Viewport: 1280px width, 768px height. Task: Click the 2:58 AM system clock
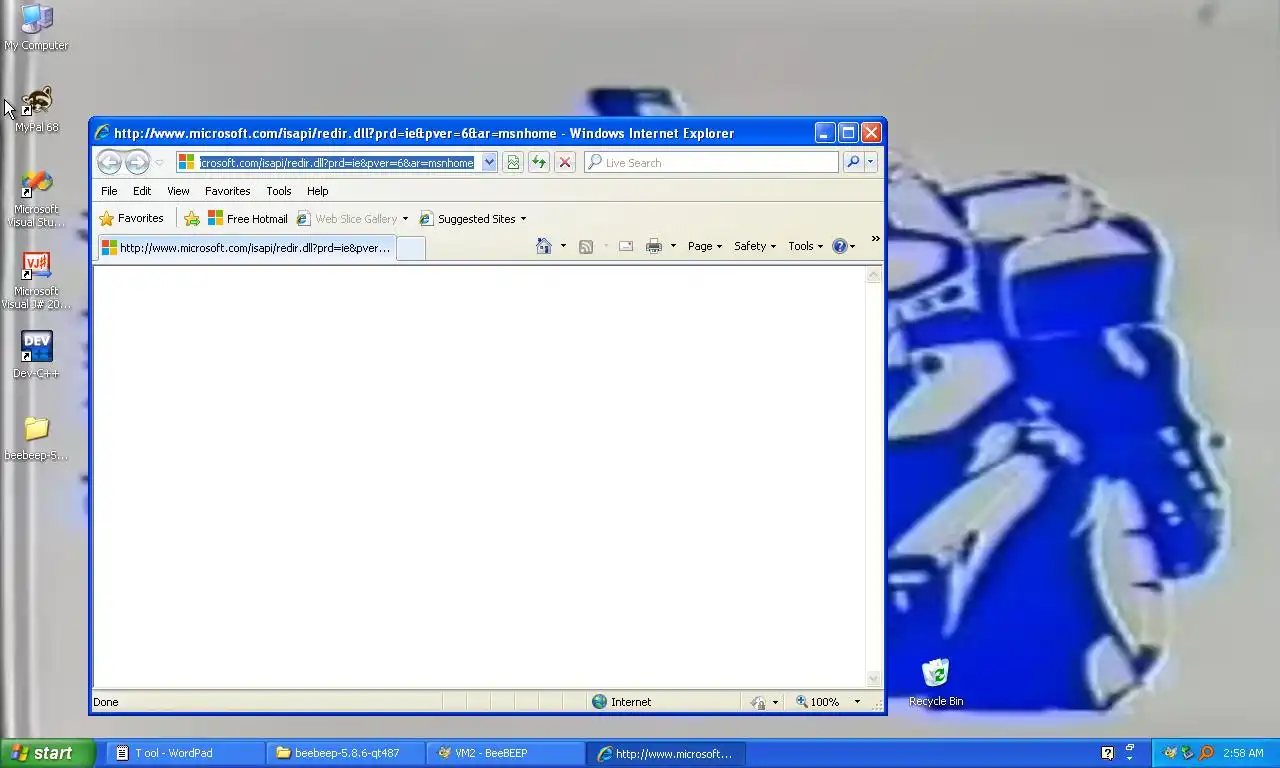coord(1243,753)
